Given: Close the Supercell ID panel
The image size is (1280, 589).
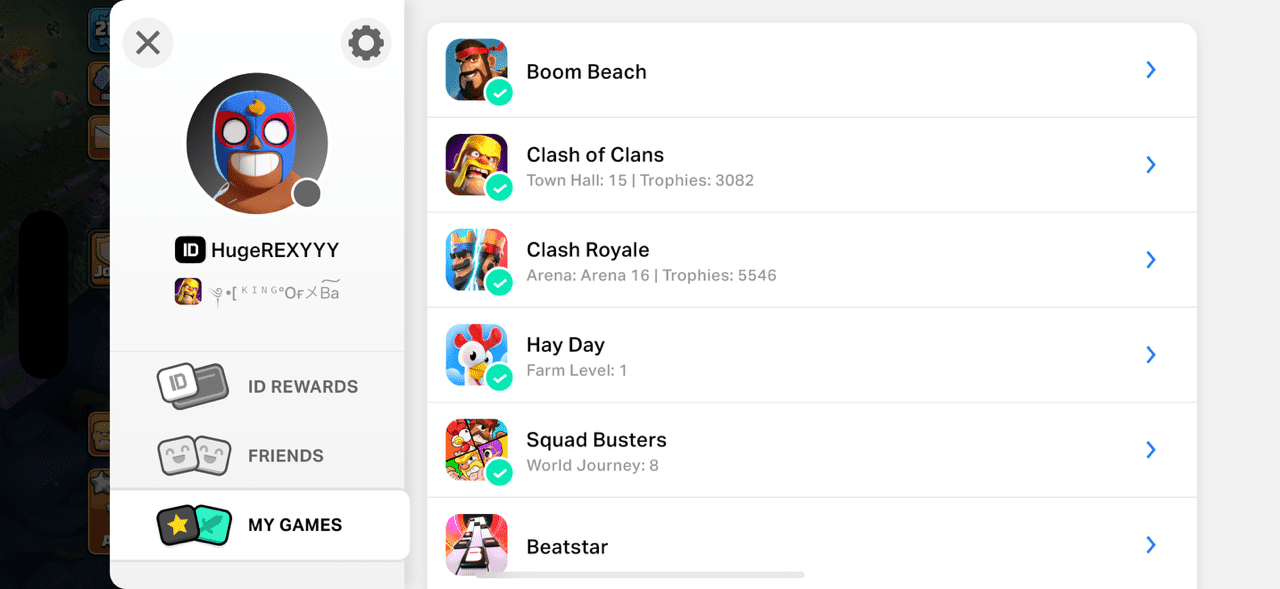Looking at the screenshot, I should [x=148, y=43].
